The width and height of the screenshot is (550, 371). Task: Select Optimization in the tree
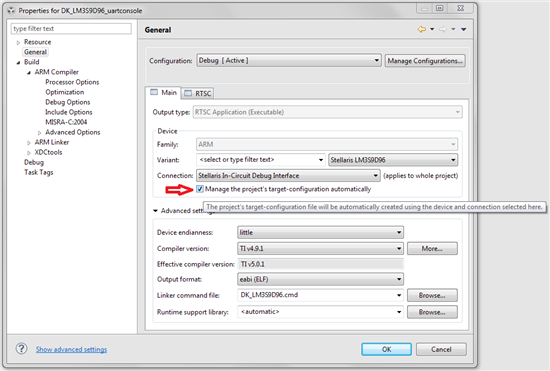(x=65, y=92)
